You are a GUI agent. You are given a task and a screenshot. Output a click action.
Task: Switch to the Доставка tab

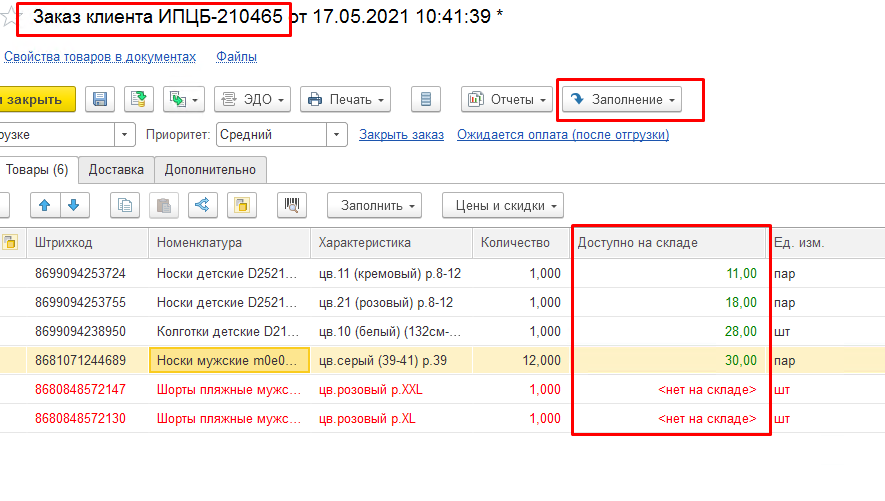pyautogui.click(x=116, y=170)
